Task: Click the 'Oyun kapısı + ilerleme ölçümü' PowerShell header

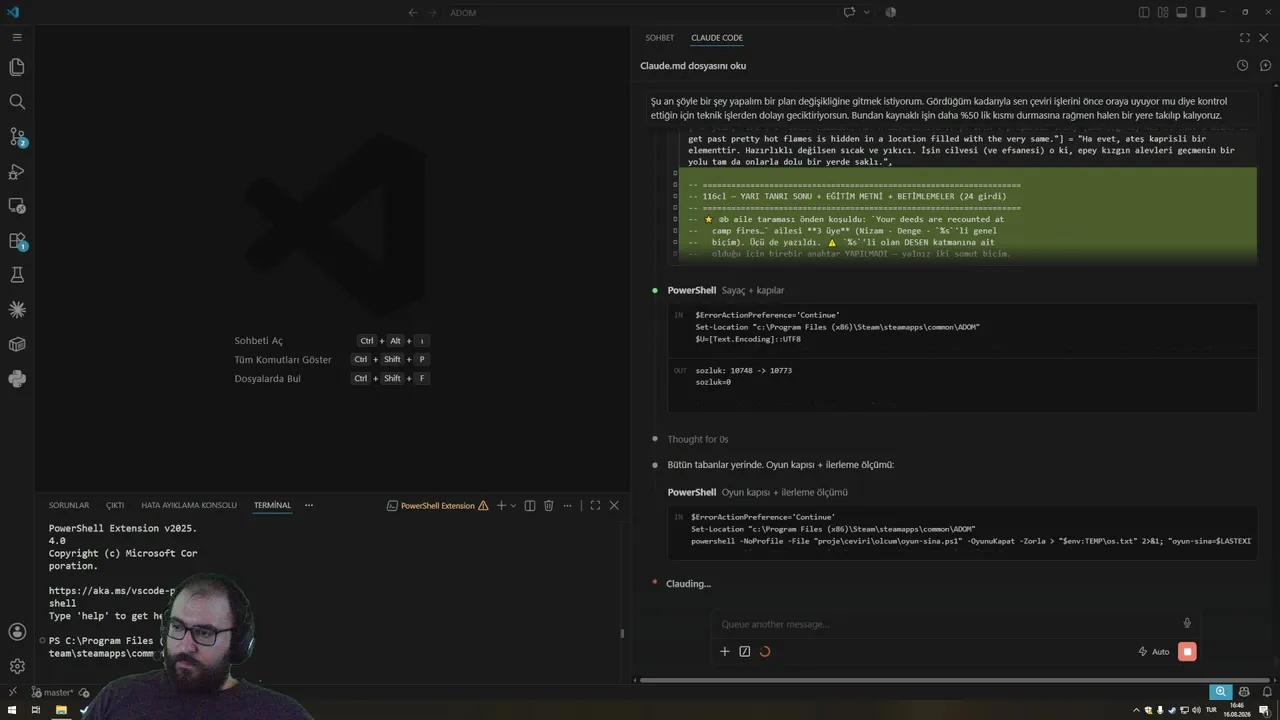Action: click(x=757, y=492)
